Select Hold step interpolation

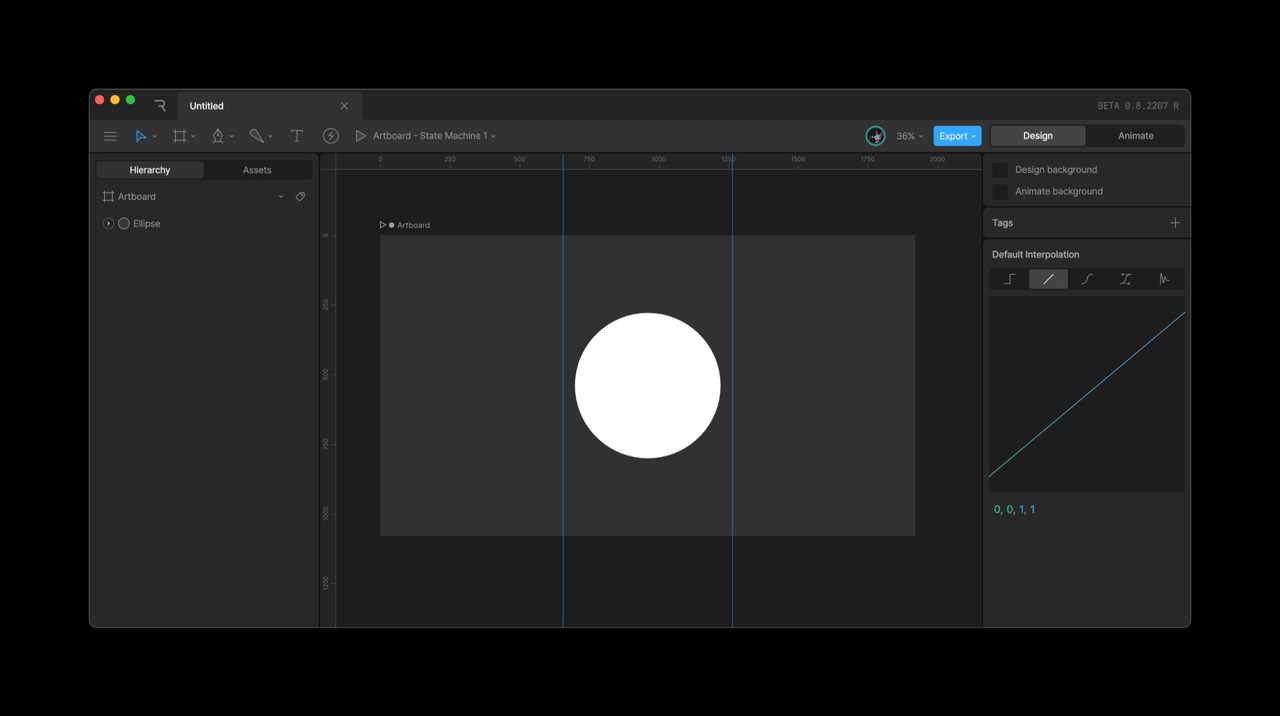pos(1010,279)
